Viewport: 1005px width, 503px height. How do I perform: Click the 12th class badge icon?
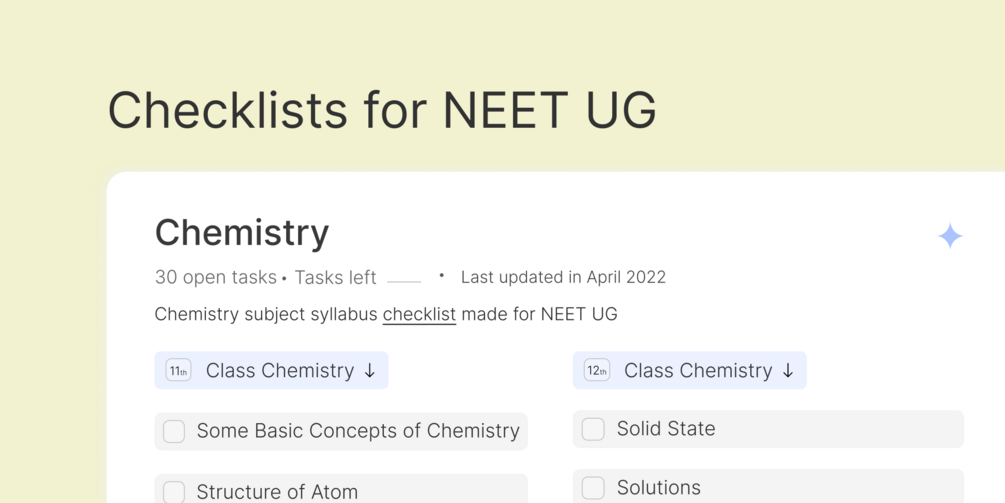pyautogui.click(x=597, y=371)
